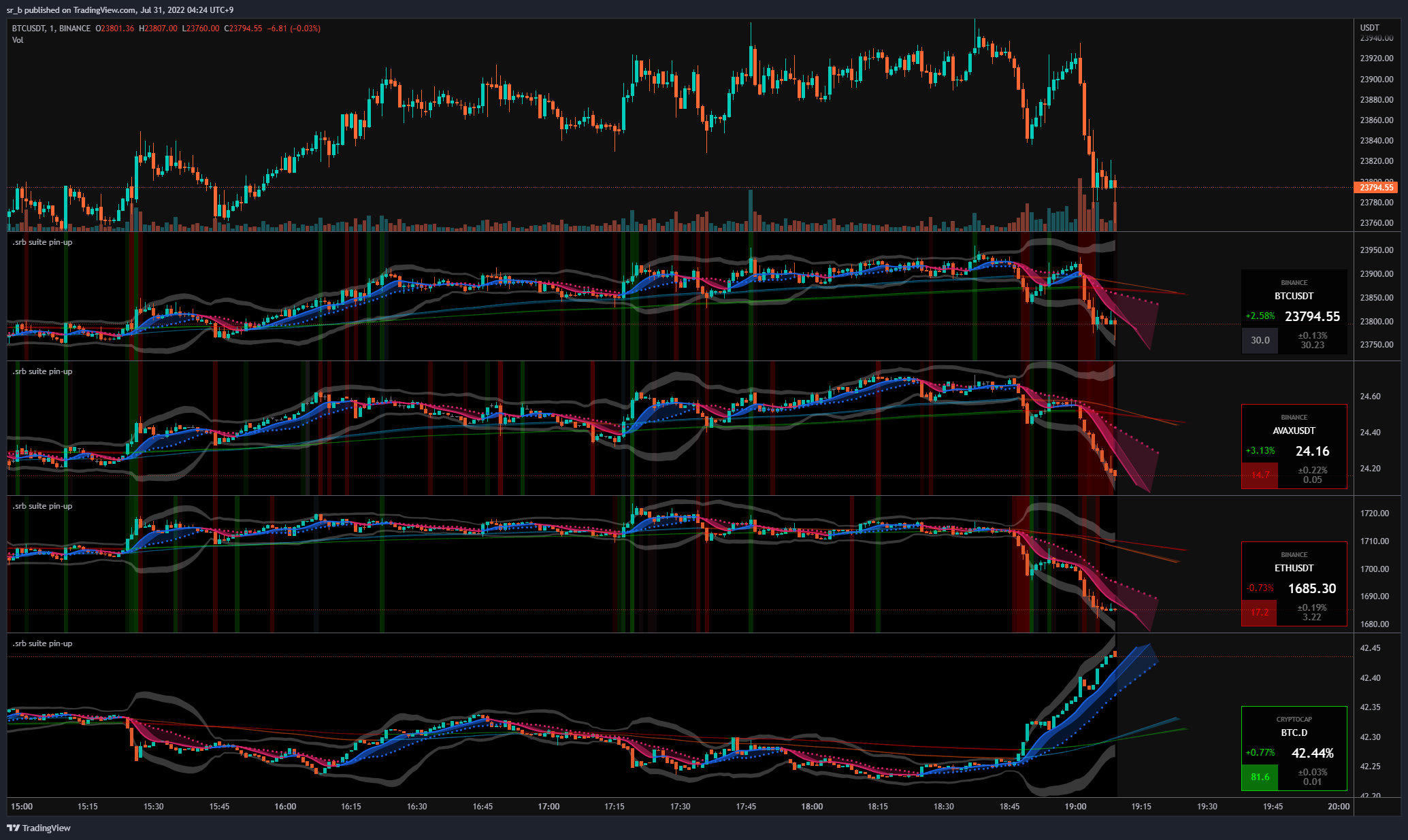Click the +2.58% change in the BTCUSDT panel
This screenshot has width=1408, height=840.
tap(1260, 316)
